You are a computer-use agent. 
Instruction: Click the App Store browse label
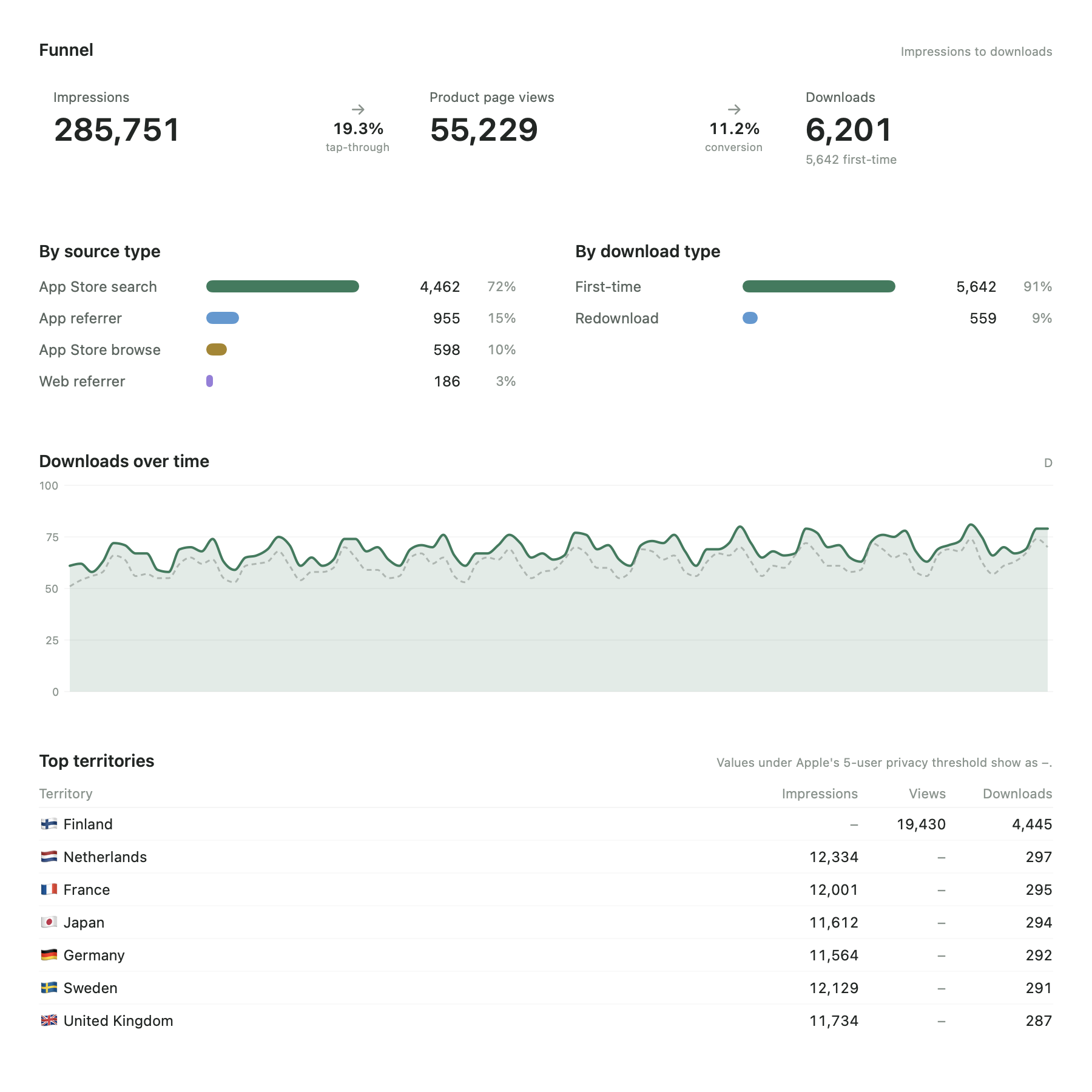point(99,349)
